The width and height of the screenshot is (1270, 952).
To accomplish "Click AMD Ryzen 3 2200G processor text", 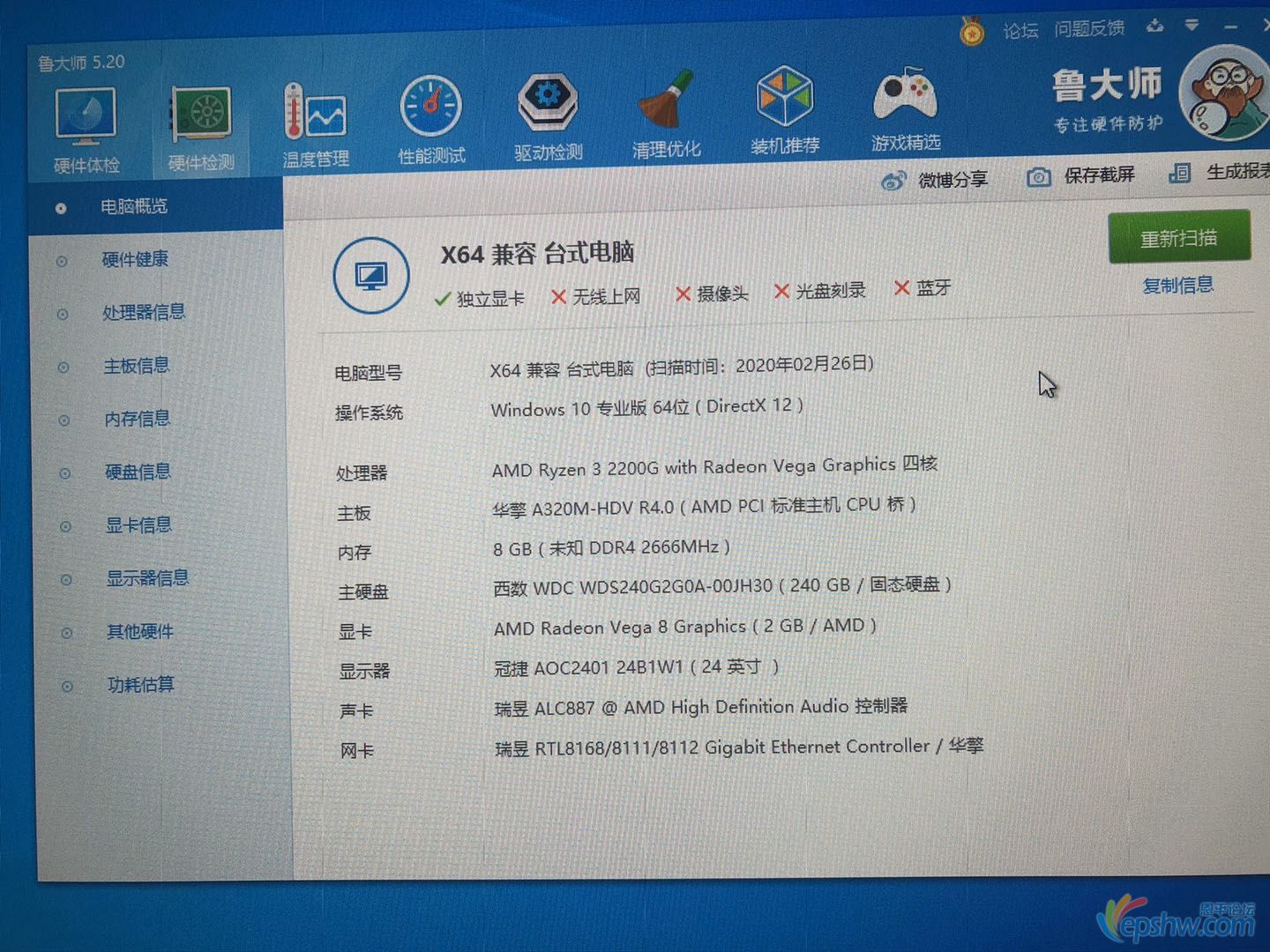I will pos(714,466).
